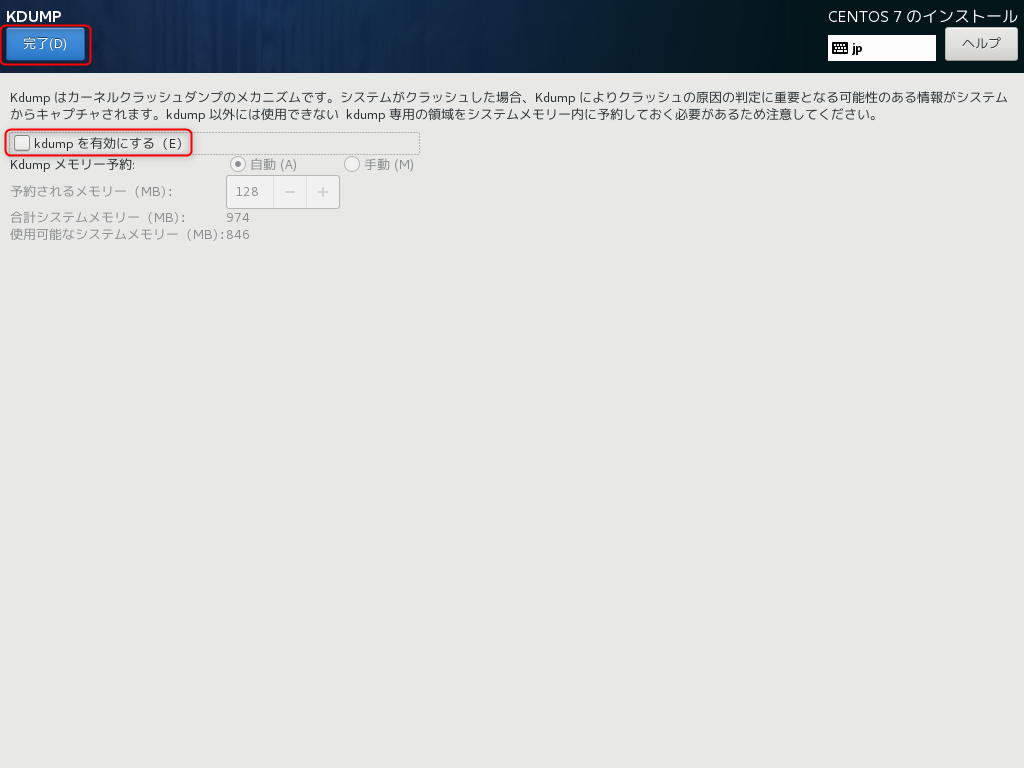
Task: Open the ヘルプ help button
Action: (x=981, y=44)
